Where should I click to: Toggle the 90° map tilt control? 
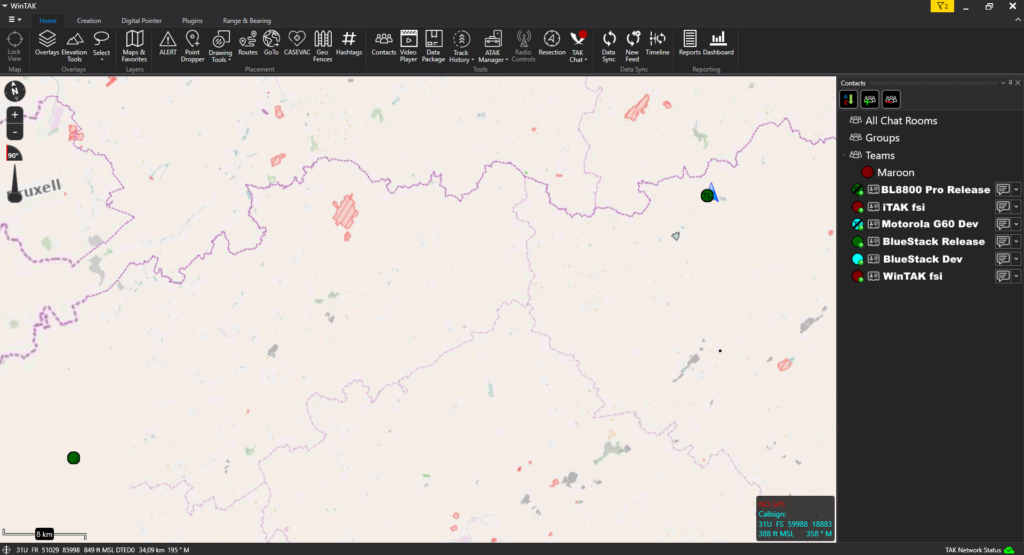14,154
